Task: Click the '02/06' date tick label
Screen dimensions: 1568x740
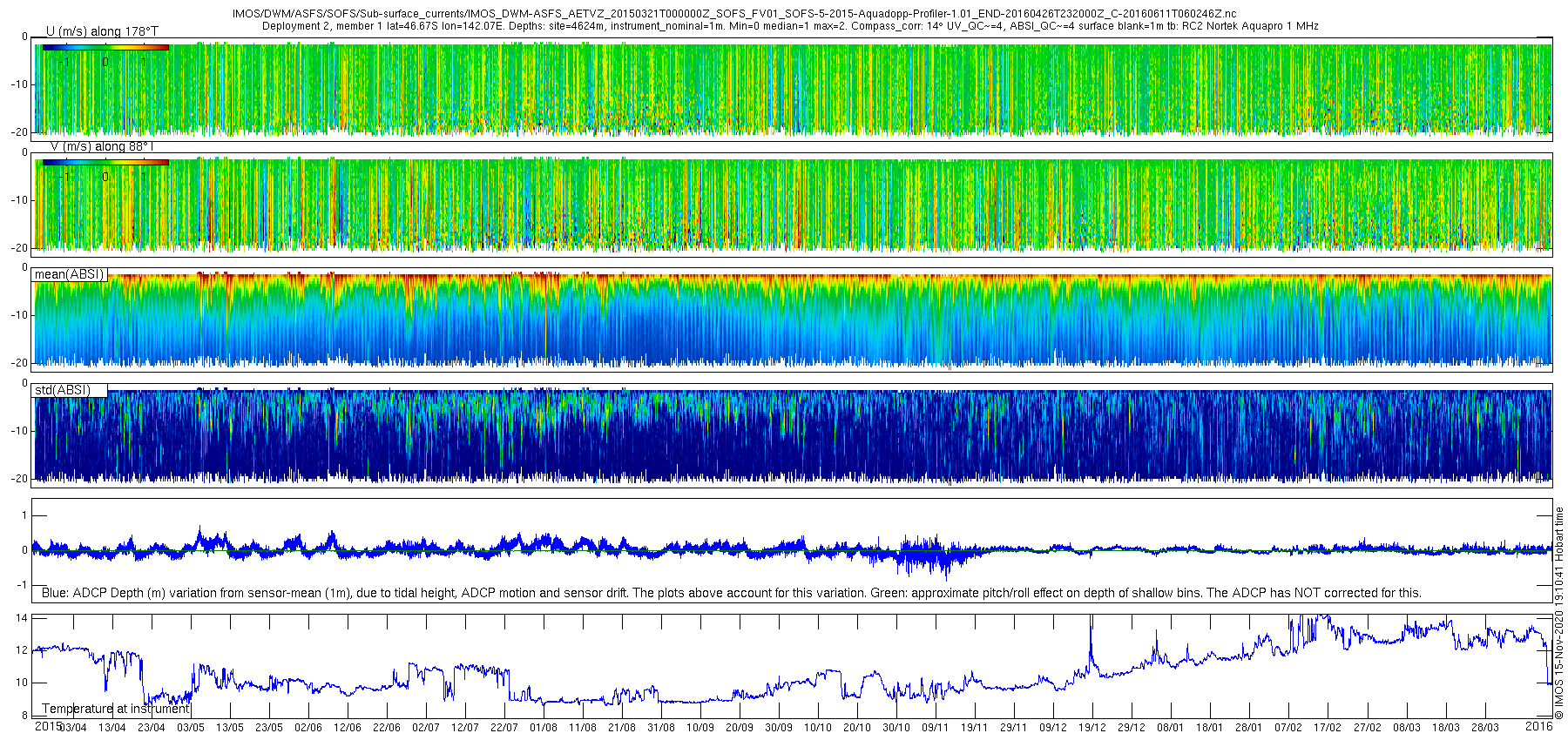Action: point(308,728)
